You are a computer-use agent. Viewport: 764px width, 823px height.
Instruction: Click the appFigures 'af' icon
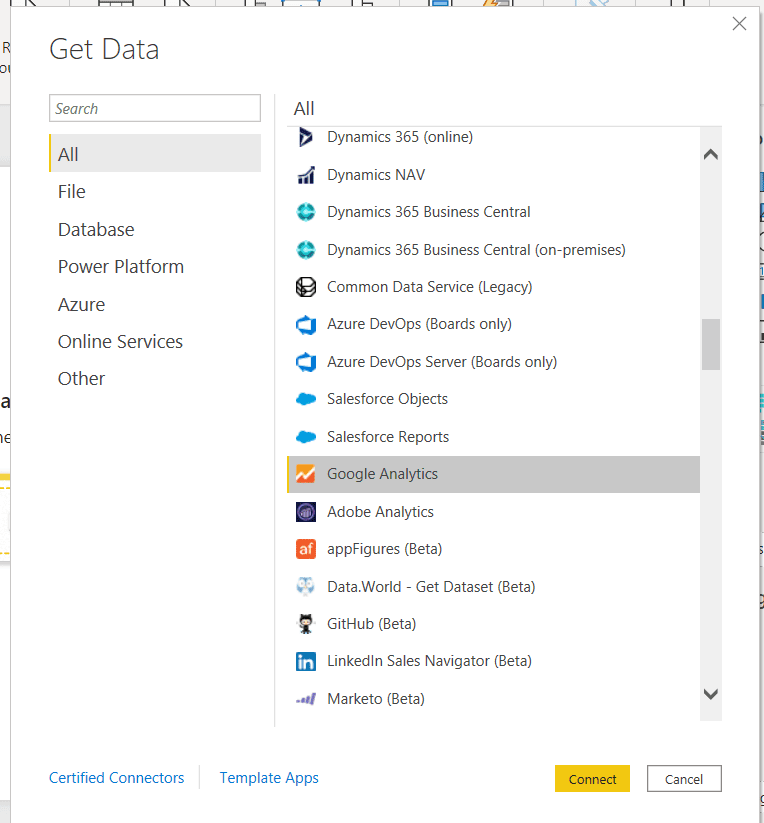306,549
